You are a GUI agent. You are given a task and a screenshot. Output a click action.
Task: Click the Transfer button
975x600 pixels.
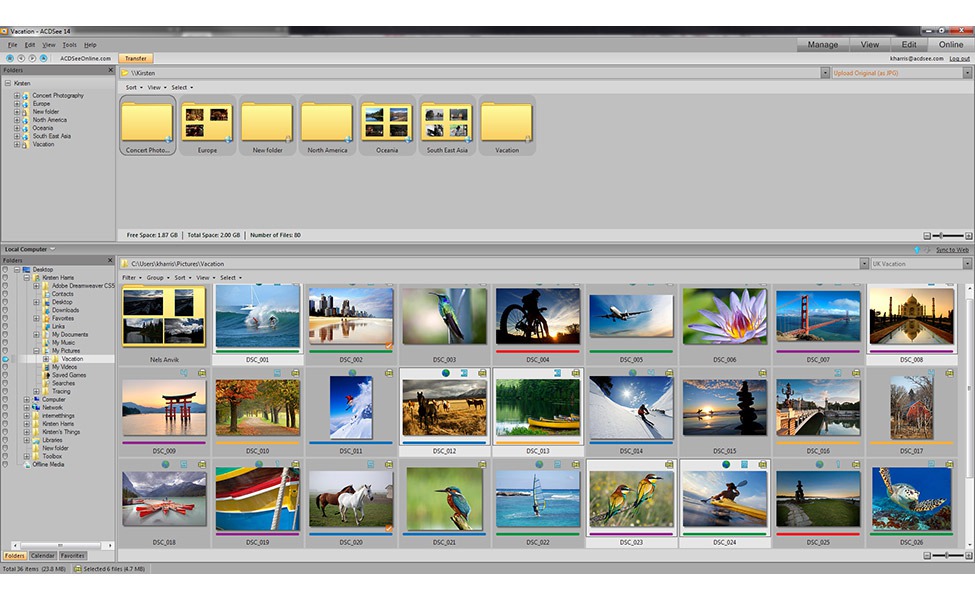pos(136,58)
